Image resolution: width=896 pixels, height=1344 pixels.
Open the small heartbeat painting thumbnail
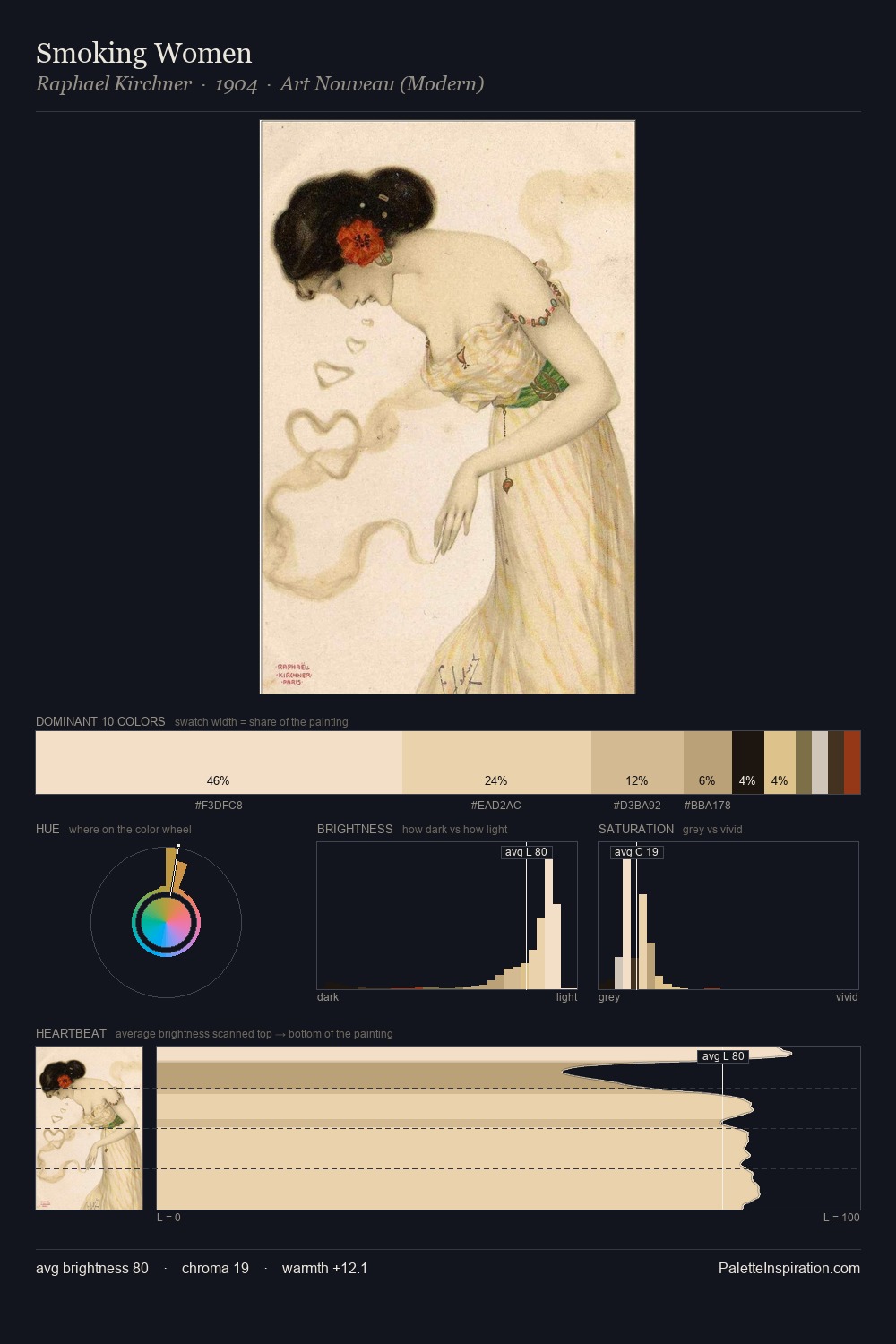(89, 1128)
